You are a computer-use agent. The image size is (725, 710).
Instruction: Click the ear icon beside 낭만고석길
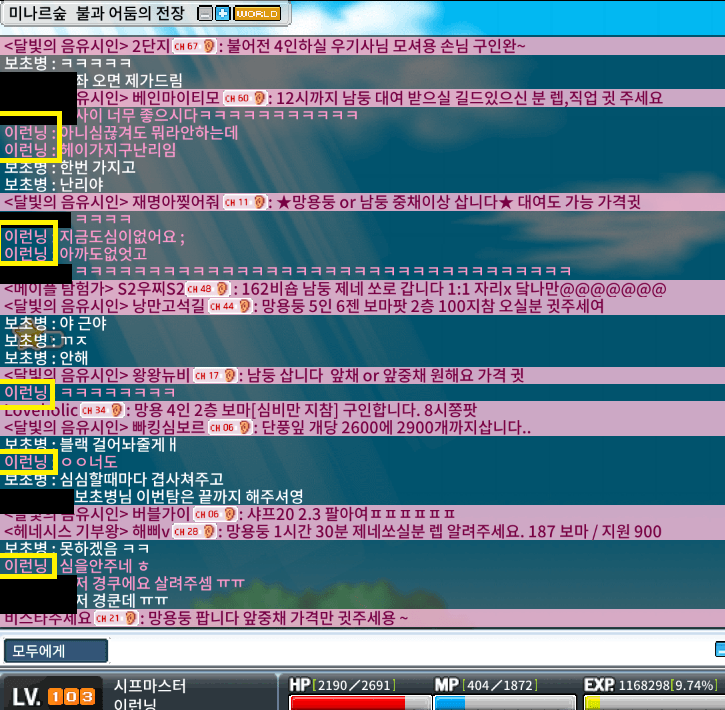coord(246,306)
